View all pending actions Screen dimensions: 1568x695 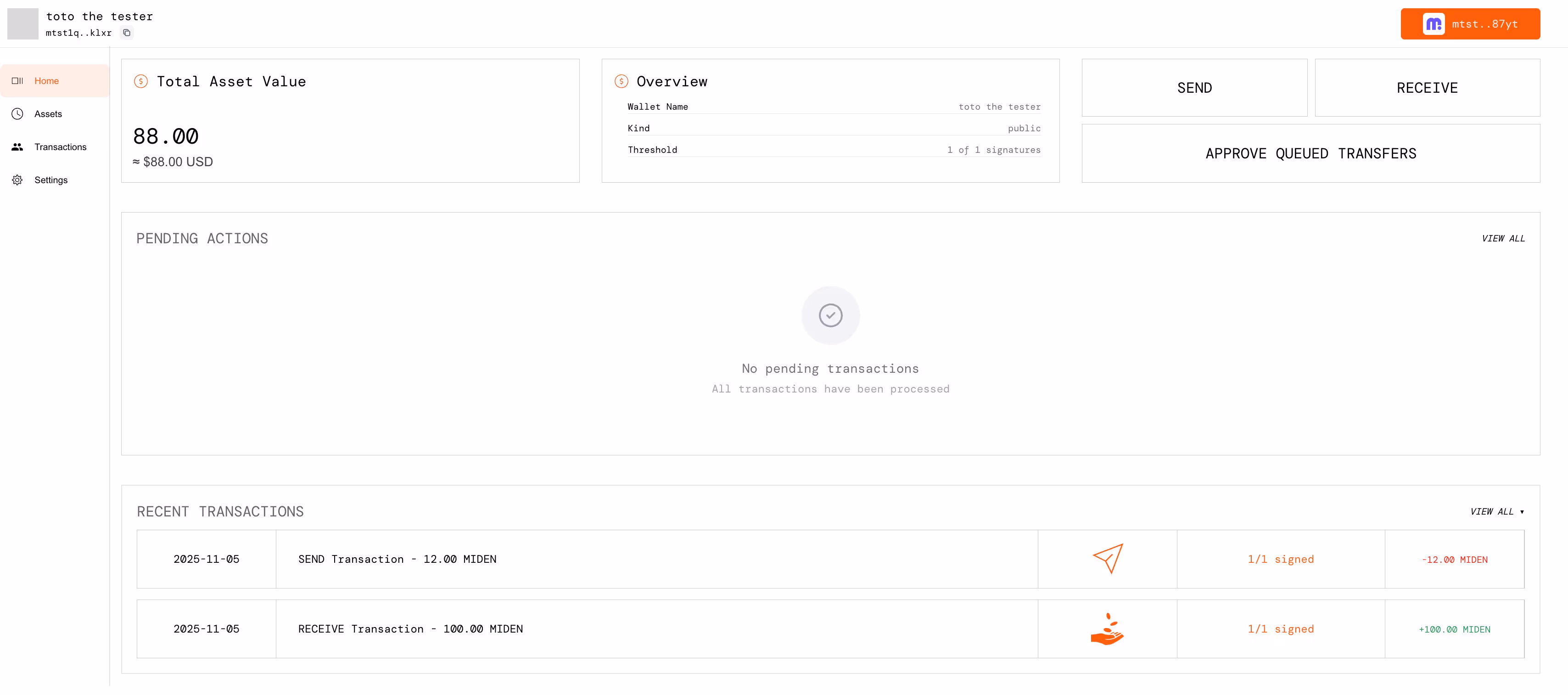1503,239
